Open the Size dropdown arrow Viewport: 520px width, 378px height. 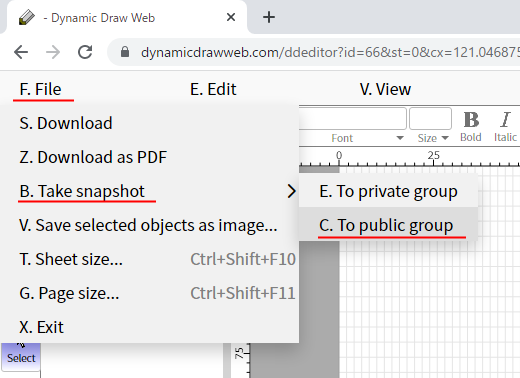[x=445, y=138]
